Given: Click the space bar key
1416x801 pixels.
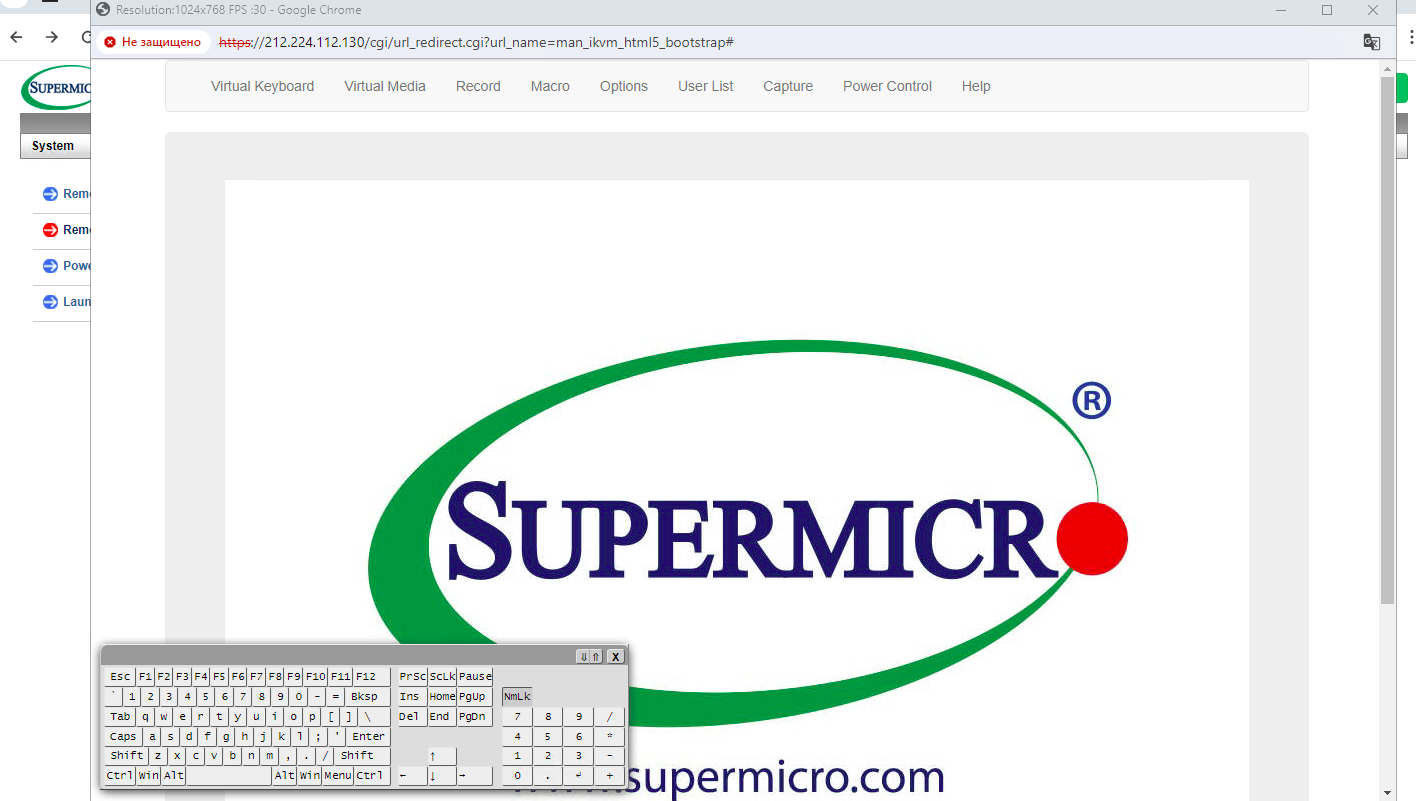Looking at the screenshot, I should (229, 776).
